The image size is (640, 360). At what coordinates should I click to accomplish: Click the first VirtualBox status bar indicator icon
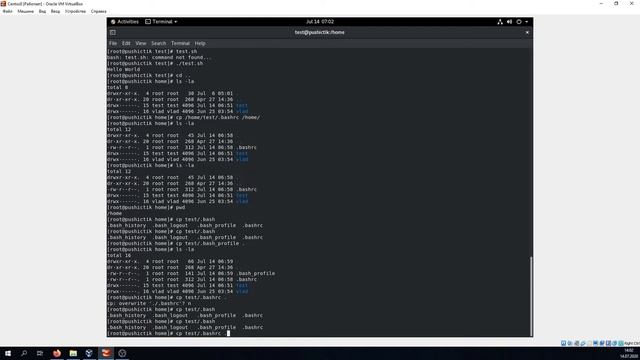tap(564, 343)
